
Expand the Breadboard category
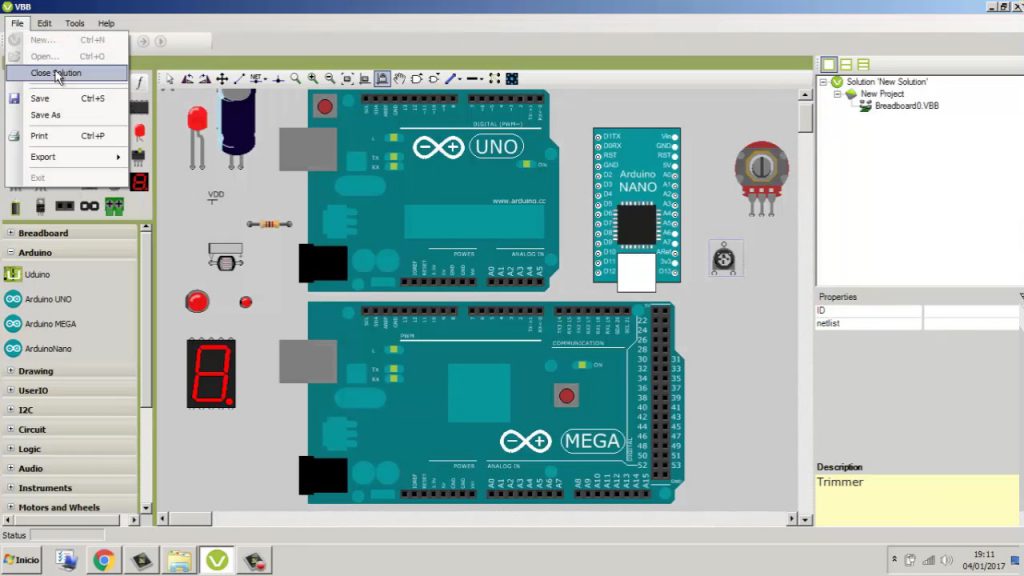coord(10,232)
